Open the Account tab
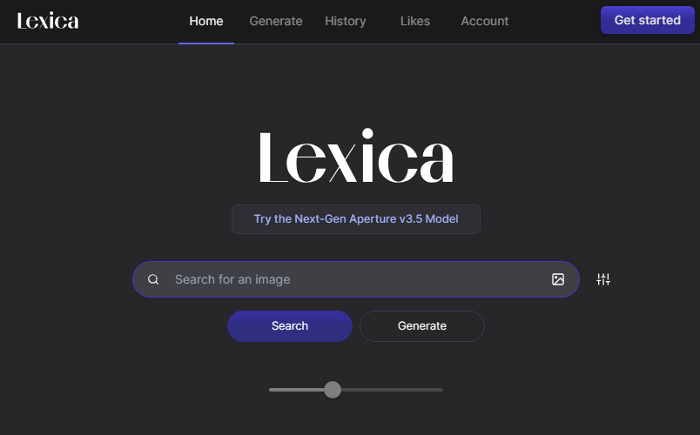This screenshot has height=435, width=700. (x=484, y=21)
